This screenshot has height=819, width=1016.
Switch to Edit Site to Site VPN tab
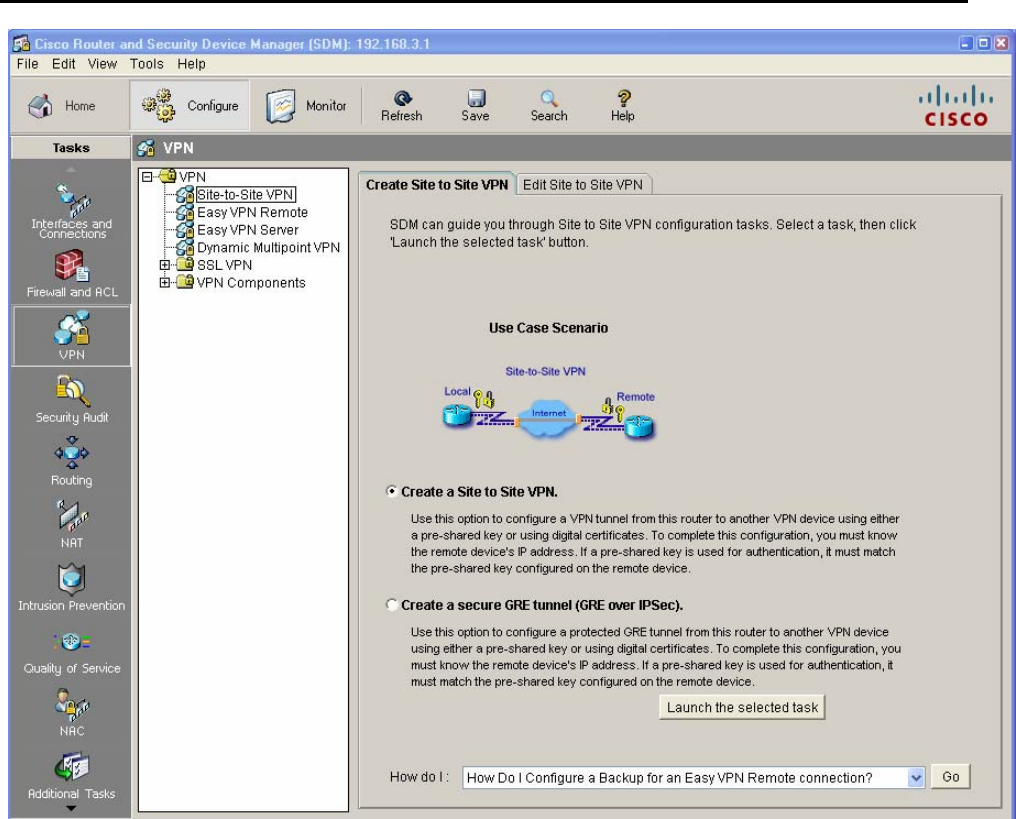583,185
